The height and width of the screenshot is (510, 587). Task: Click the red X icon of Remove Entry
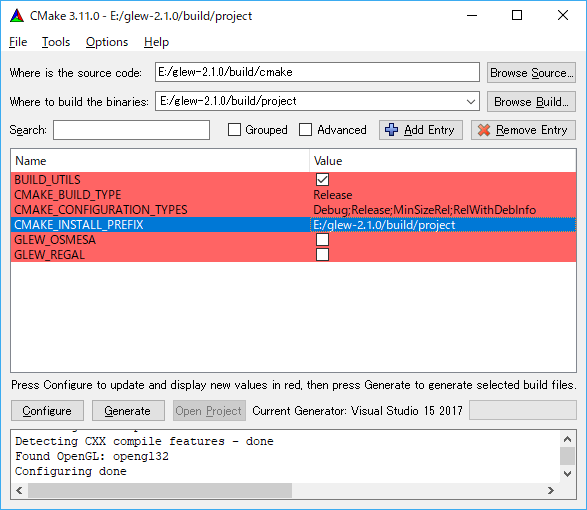tap(484, 130)
